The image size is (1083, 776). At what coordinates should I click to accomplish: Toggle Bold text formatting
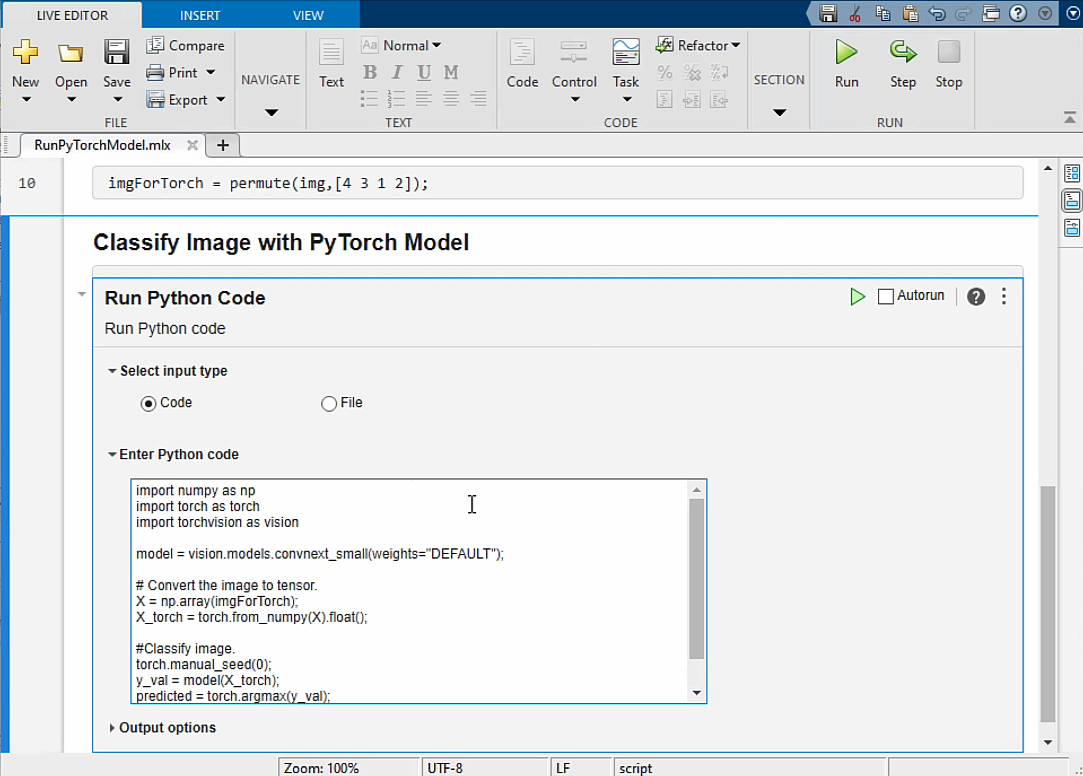point(370,72)
